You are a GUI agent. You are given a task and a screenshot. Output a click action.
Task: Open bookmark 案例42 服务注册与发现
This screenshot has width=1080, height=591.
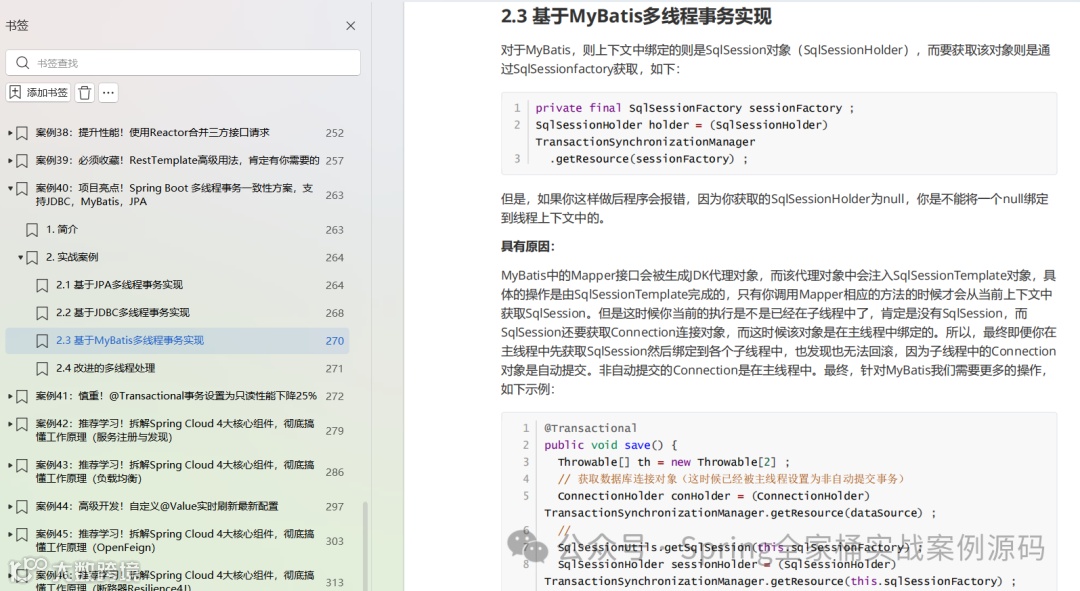174,430
